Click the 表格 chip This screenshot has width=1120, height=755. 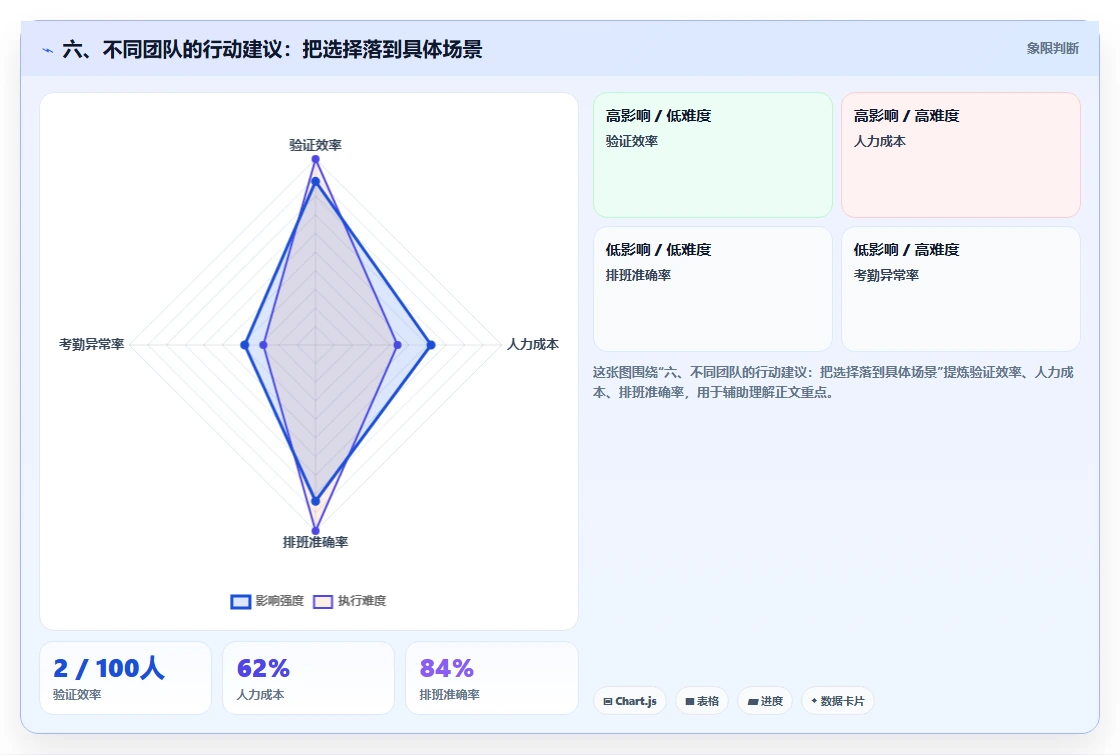point(701,701)
